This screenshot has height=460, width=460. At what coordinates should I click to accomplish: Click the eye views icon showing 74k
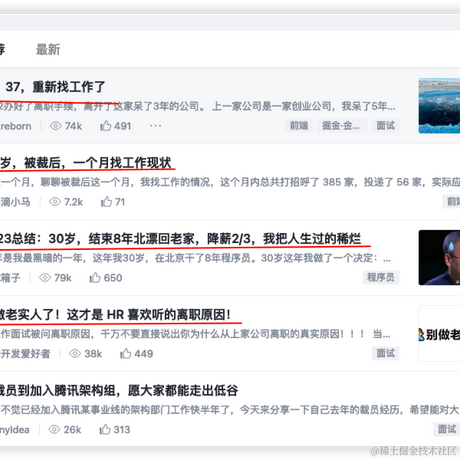click(x=56, y=126)
